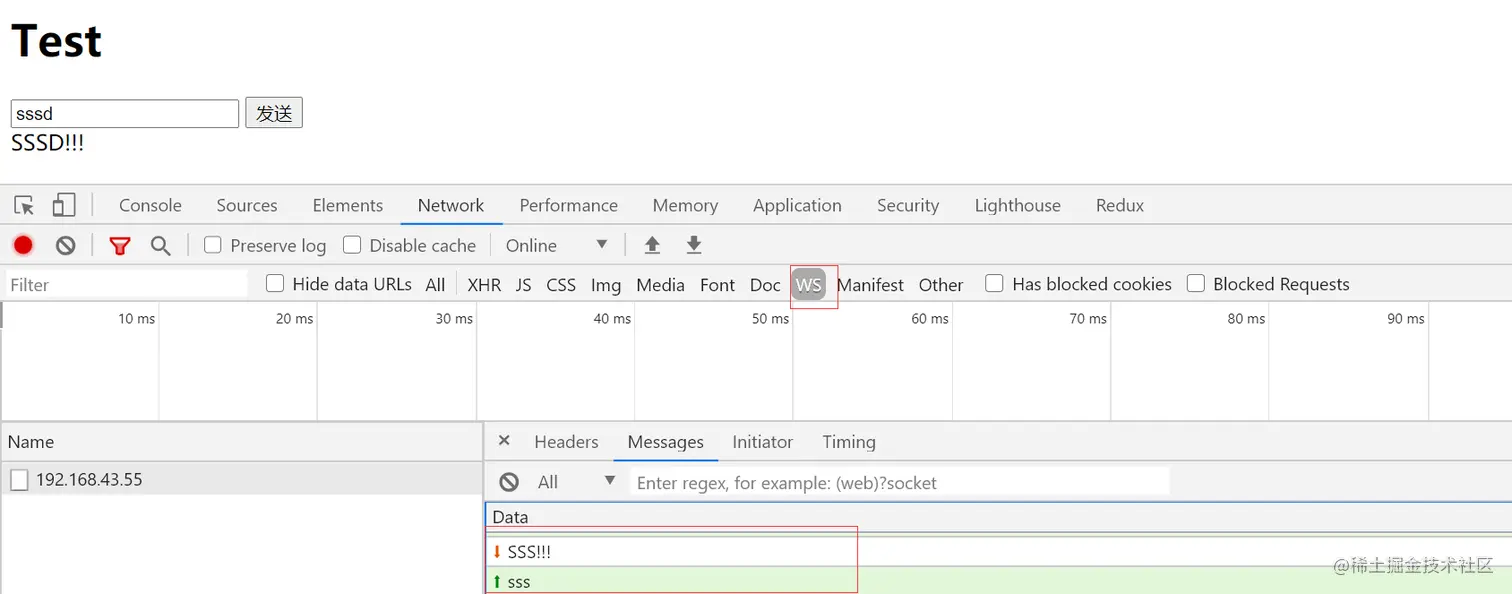
Task: Clear the WebSocket messages list
Action: click(509, 482)
